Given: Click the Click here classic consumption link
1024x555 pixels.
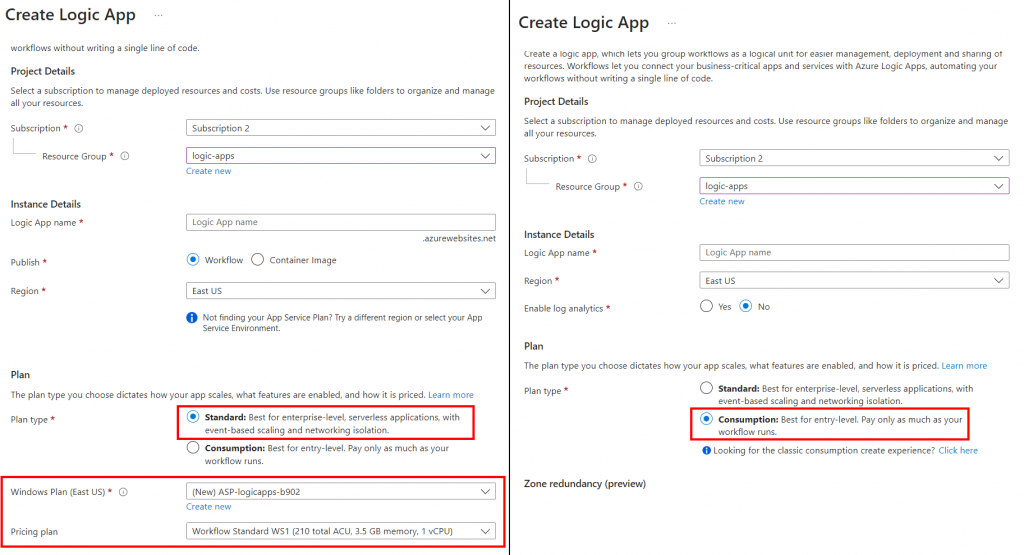Looking at the screenshot, I should (958, 451).
